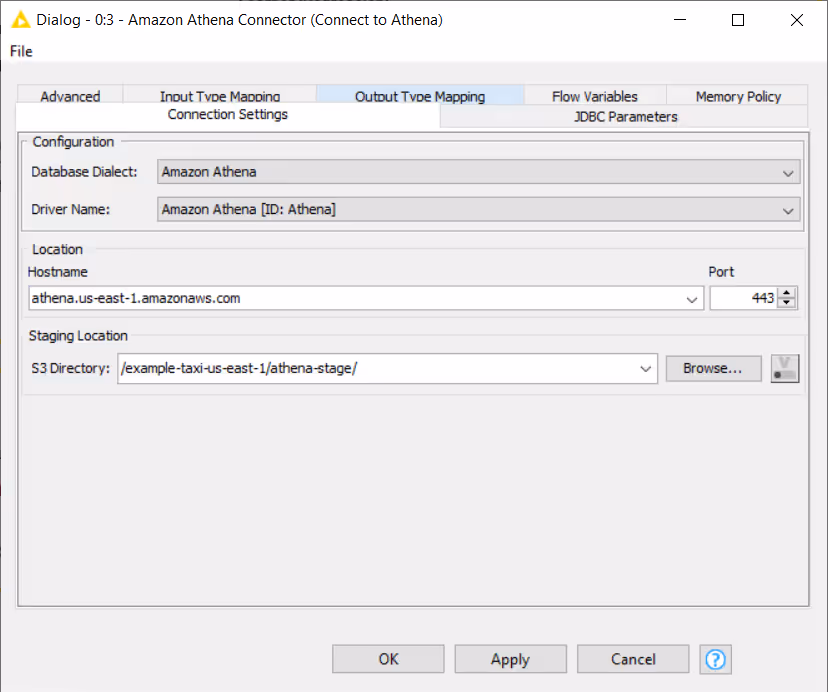The width and height of the screenshot is (828, 692).
Task: Select the Output Type Mapping tab
Action: point(419,96)
